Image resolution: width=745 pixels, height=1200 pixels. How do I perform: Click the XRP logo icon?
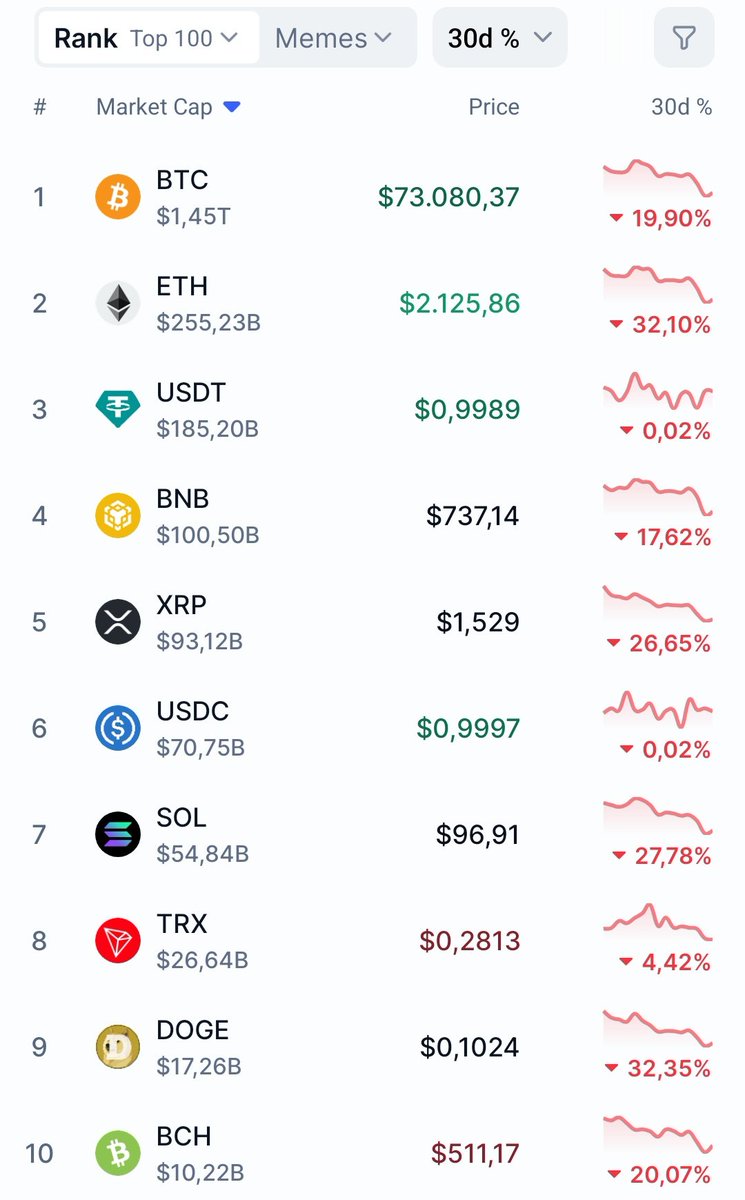click(118, 622)
